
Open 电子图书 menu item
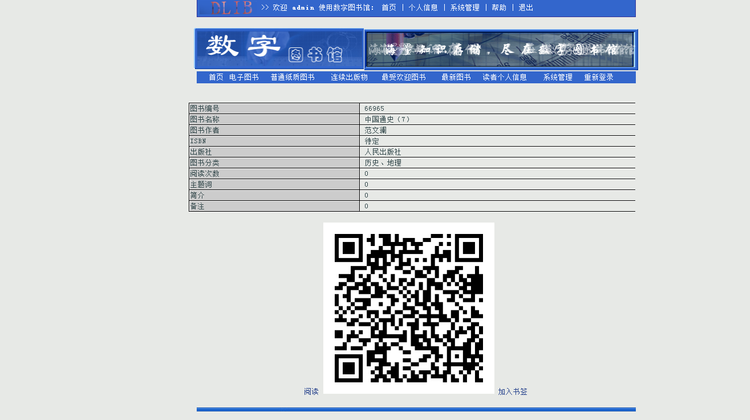click(x=244, y=77)
